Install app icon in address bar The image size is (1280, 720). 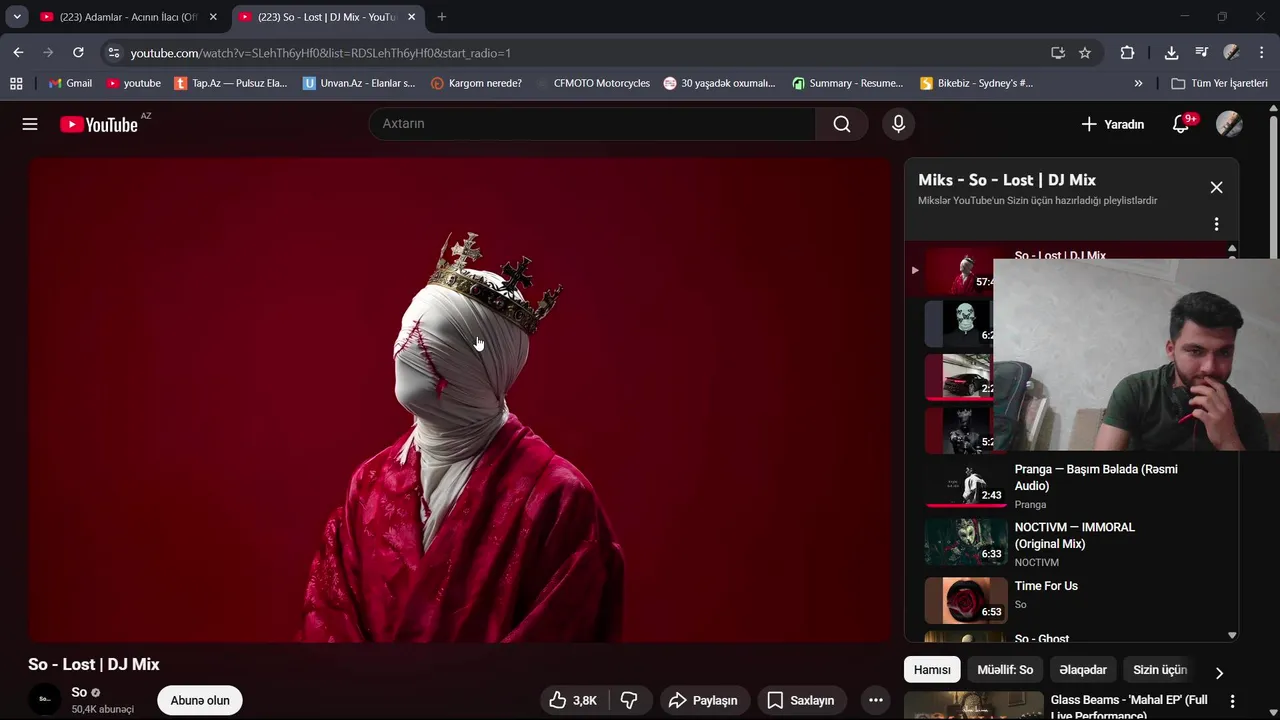pos(1058,53)
